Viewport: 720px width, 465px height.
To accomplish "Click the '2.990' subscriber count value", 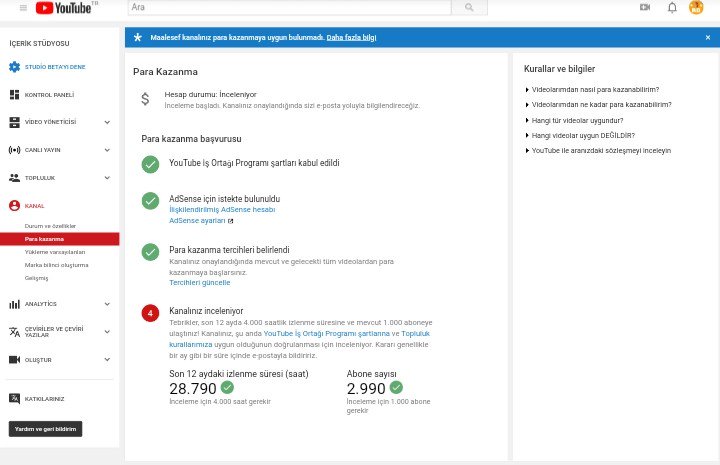I will pos(366,389).
